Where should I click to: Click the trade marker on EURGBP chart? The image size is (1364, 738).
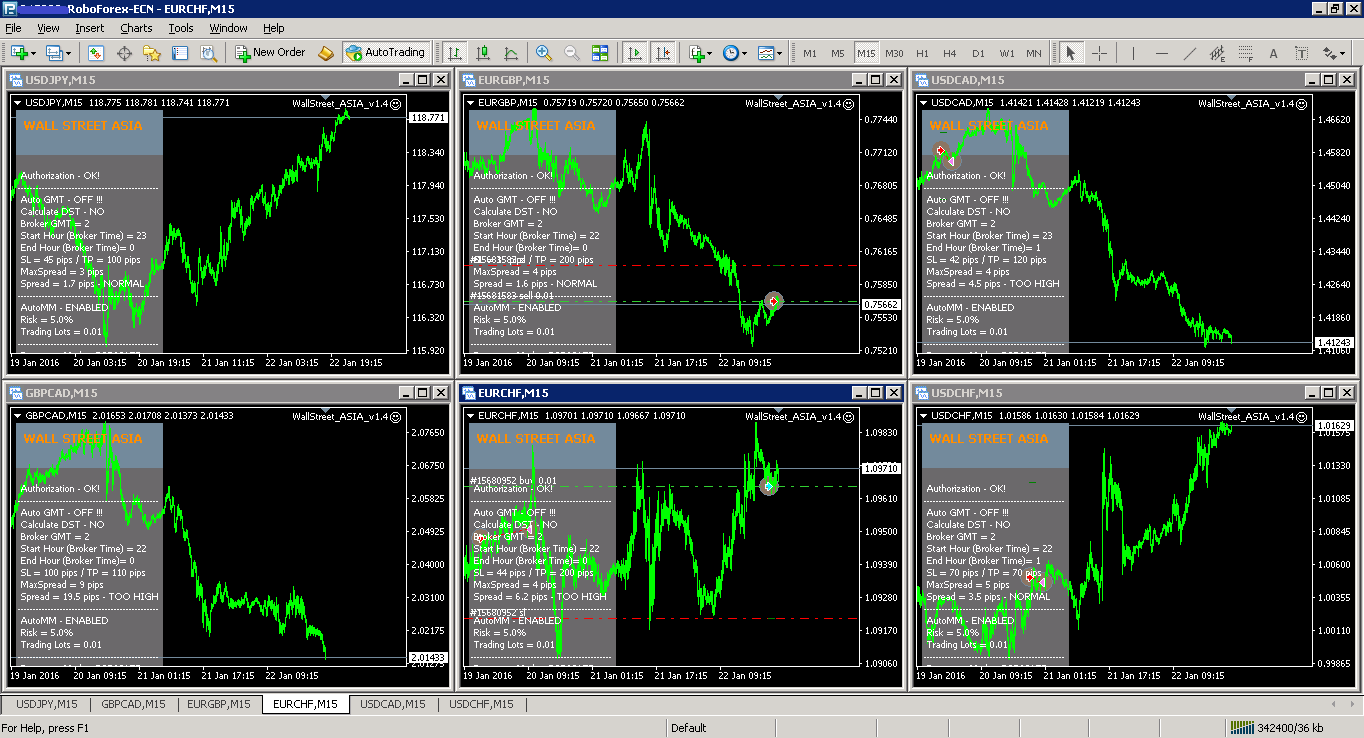pos(773,301)
